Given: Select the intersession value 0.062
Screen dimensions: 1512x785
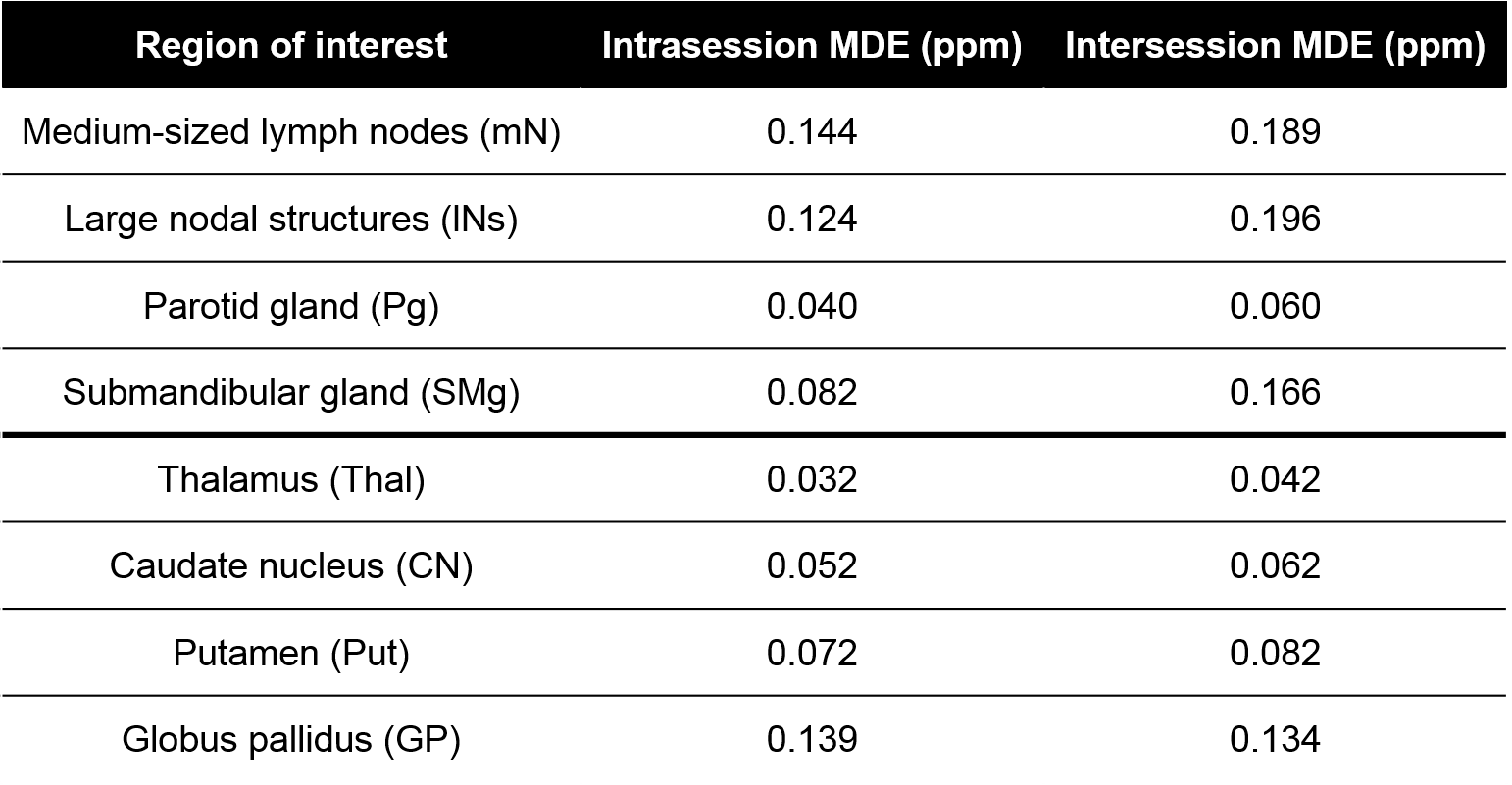Looking at the screenshot, I should (x=1275, y=565).
